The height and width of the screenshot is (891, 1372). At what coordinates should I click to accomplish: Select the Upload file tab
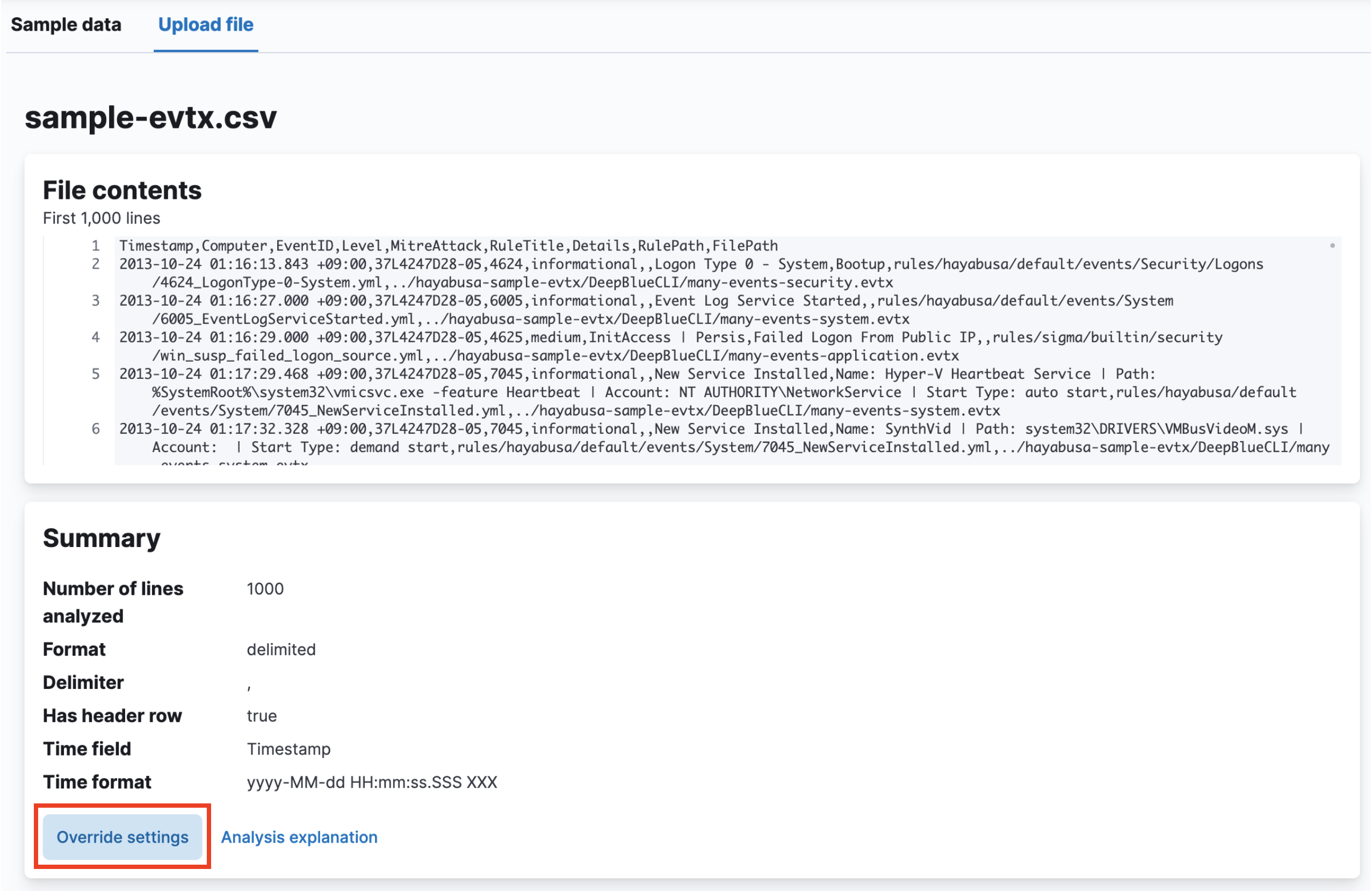pyautogui.click(x=206, y=25)
